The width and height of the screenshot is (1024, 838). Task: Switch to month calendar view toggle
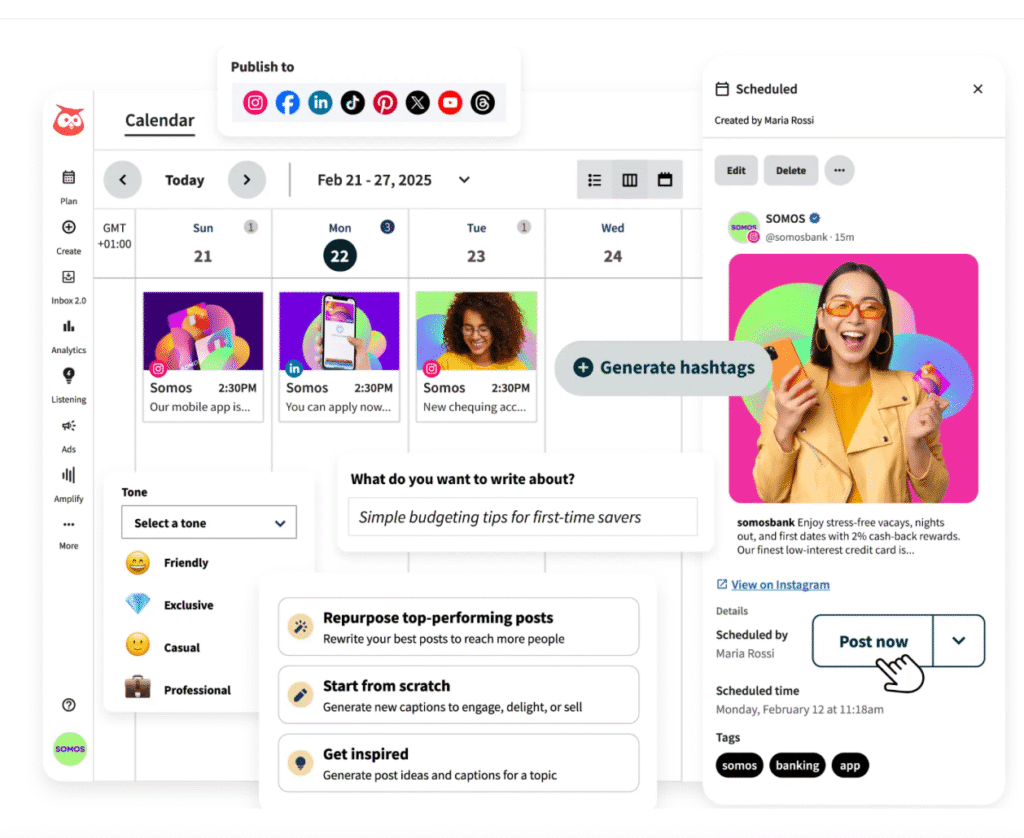pyautogui.click(x=665, y=180)
